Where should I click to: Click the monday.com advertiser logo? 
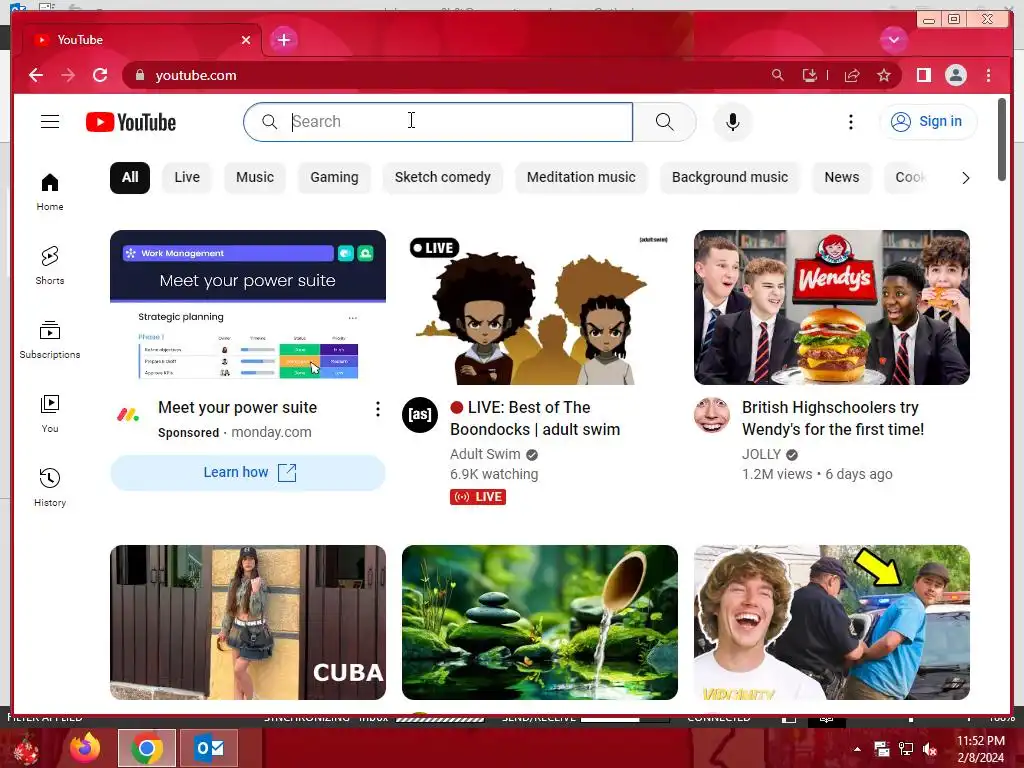[x=128, y=415]
